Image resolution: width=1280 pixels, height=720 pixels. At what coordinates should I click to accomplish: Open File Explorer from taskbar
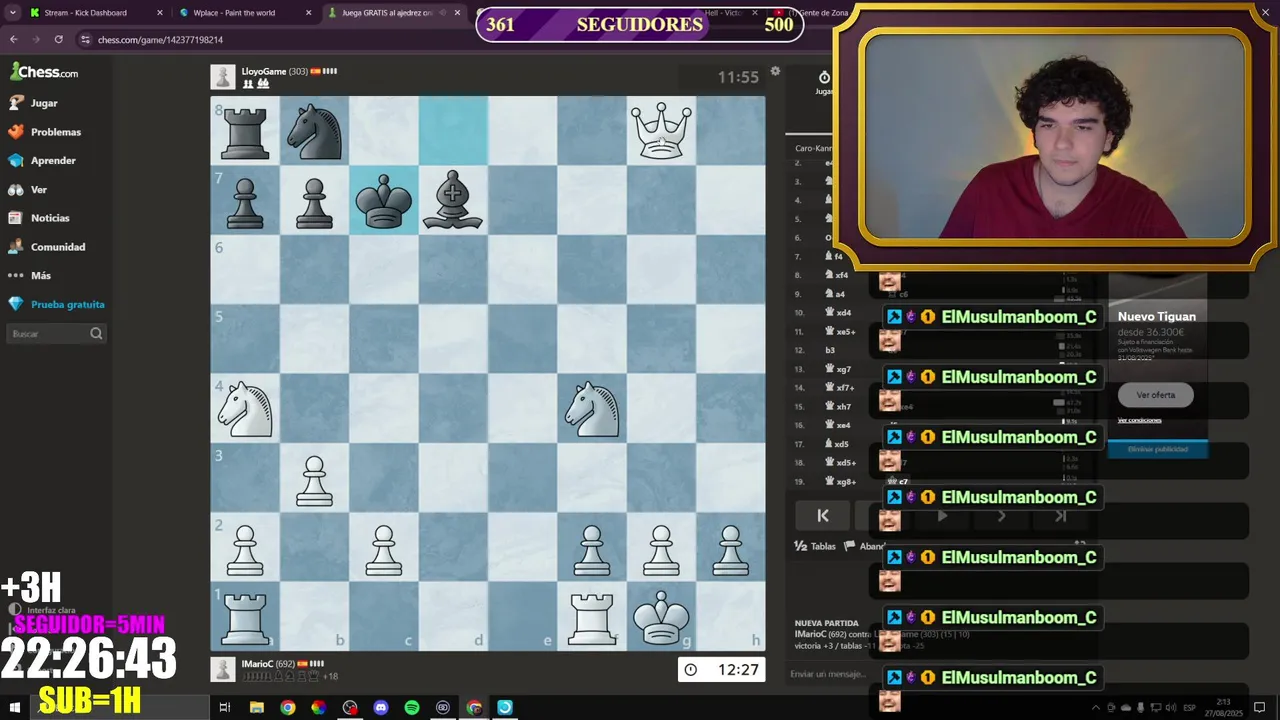point(256,708)
